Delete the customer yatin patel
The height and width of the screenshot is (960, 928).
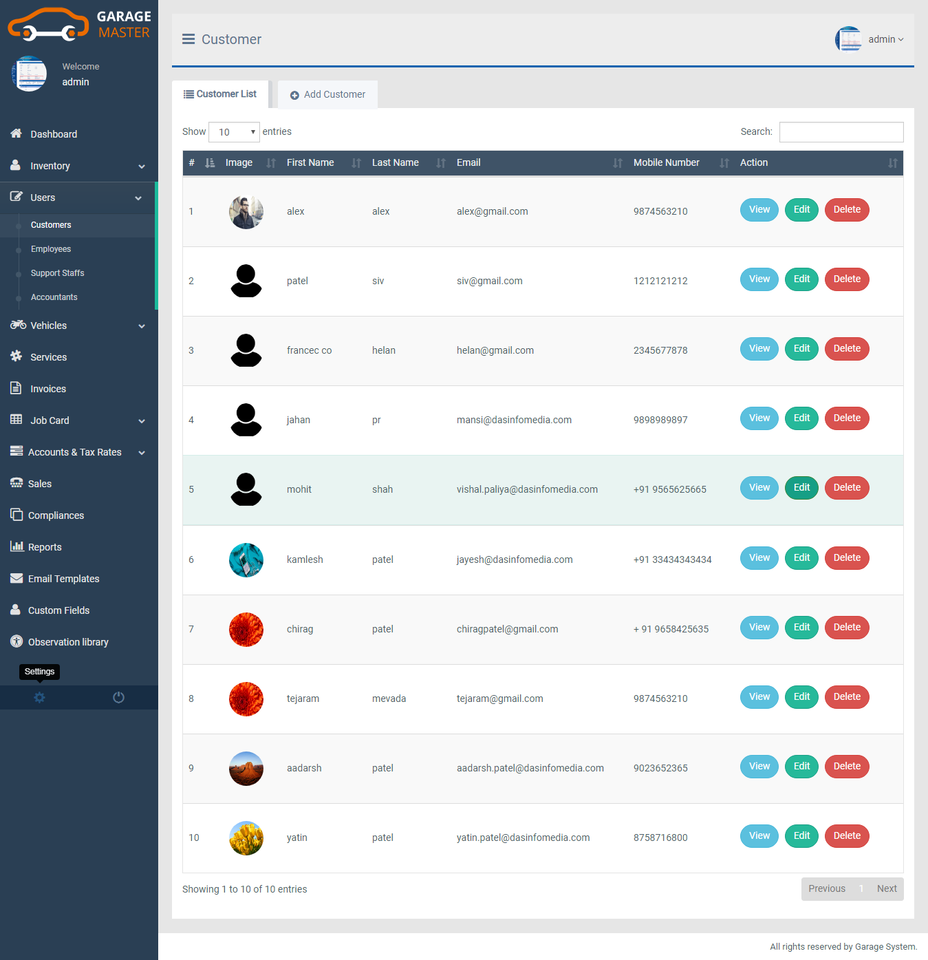[846, 836]
